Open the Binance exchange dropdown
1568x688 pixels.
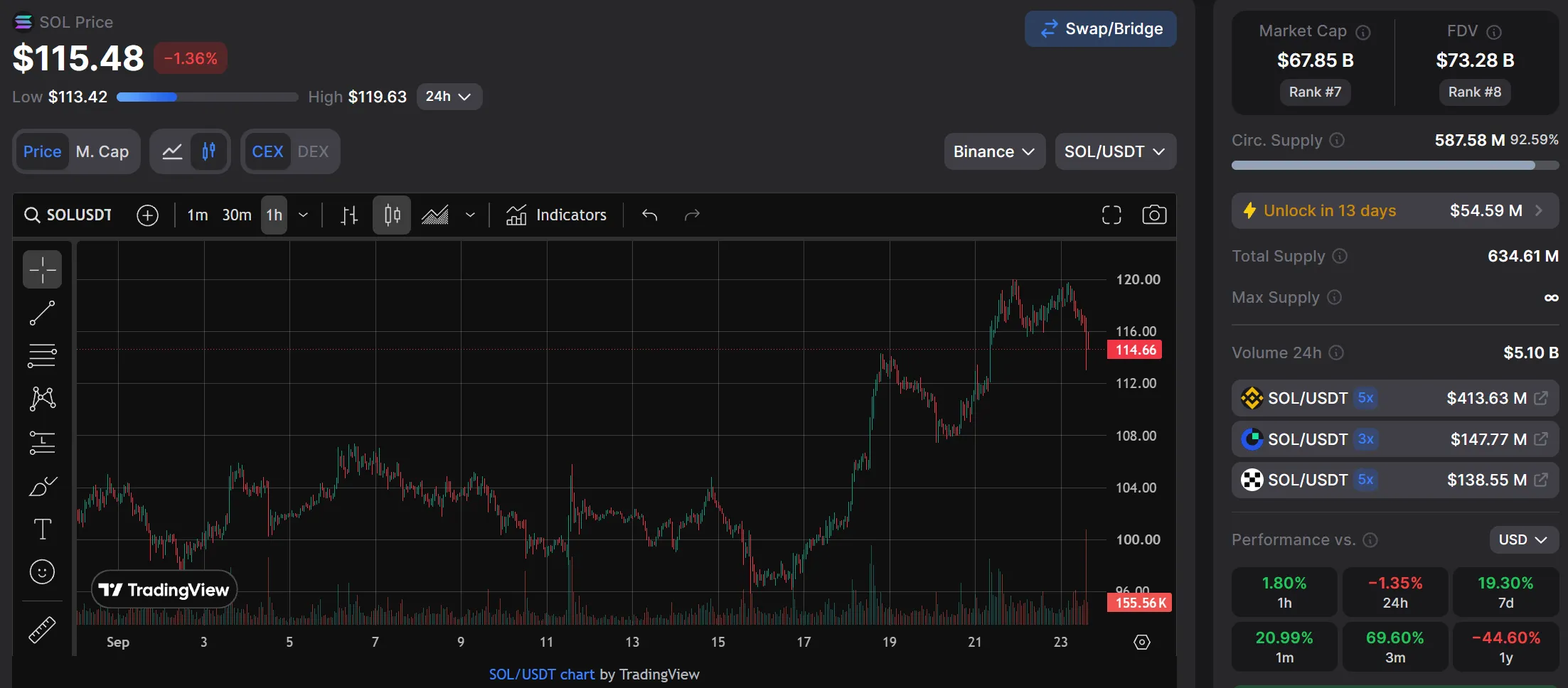pos(994,151)
